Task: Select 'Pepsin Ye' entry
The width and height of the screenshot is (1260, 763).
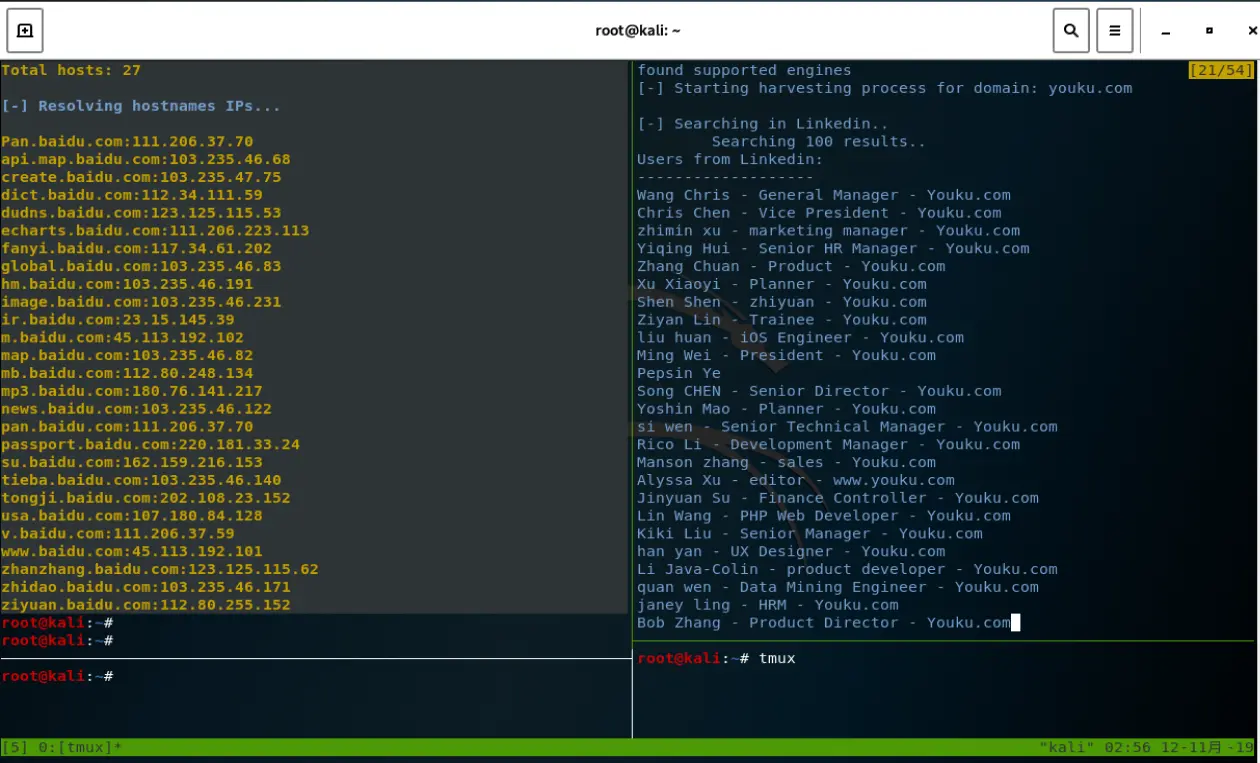Action: pos(679,373)
